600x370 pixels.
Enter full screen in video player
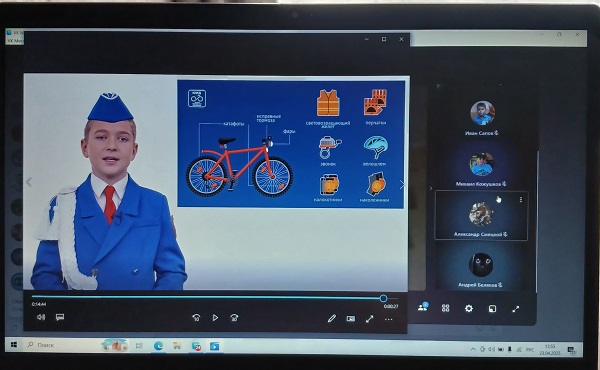369,319
